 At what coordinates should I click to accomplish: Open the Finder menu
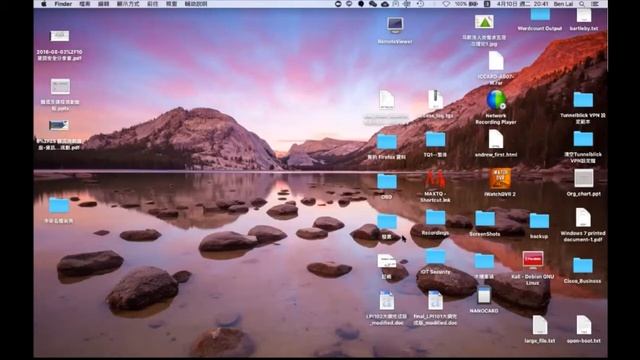click(63, 4)
